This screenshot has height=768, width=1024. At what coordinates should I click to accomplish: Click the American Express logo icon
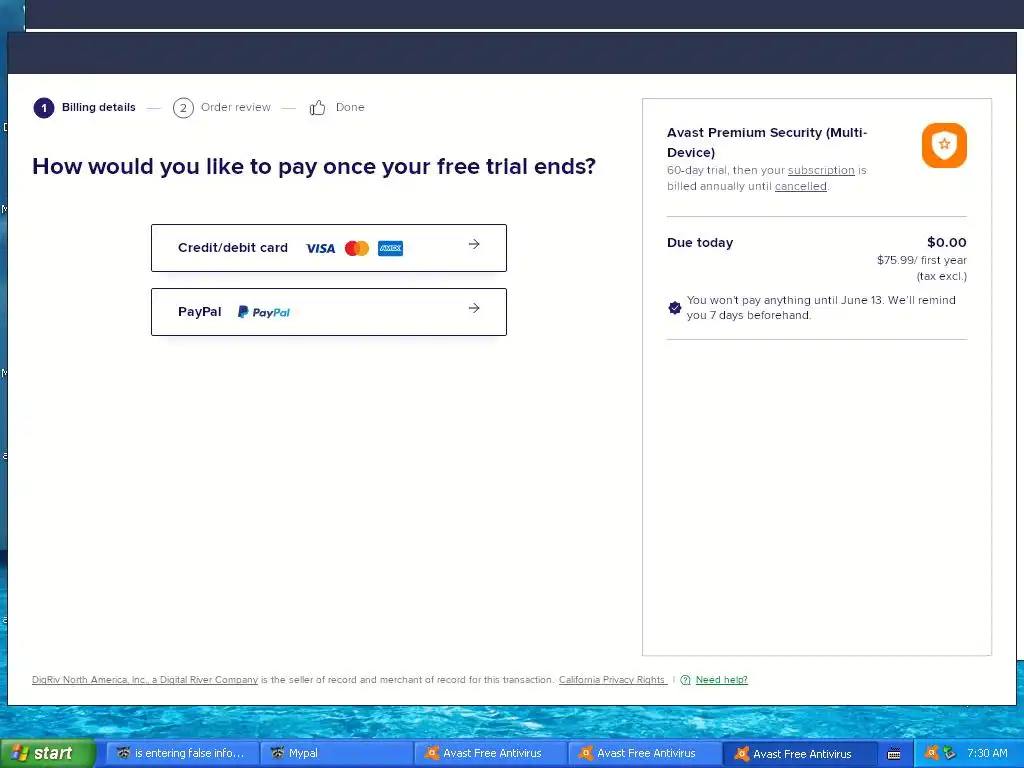(391, 248)
